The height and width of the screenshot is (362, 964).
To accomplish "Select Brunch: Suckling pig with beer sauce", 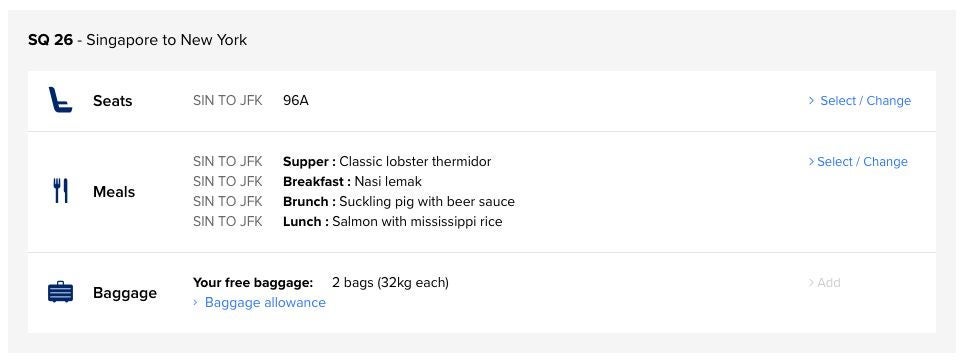I will click(x=398, y=202).
